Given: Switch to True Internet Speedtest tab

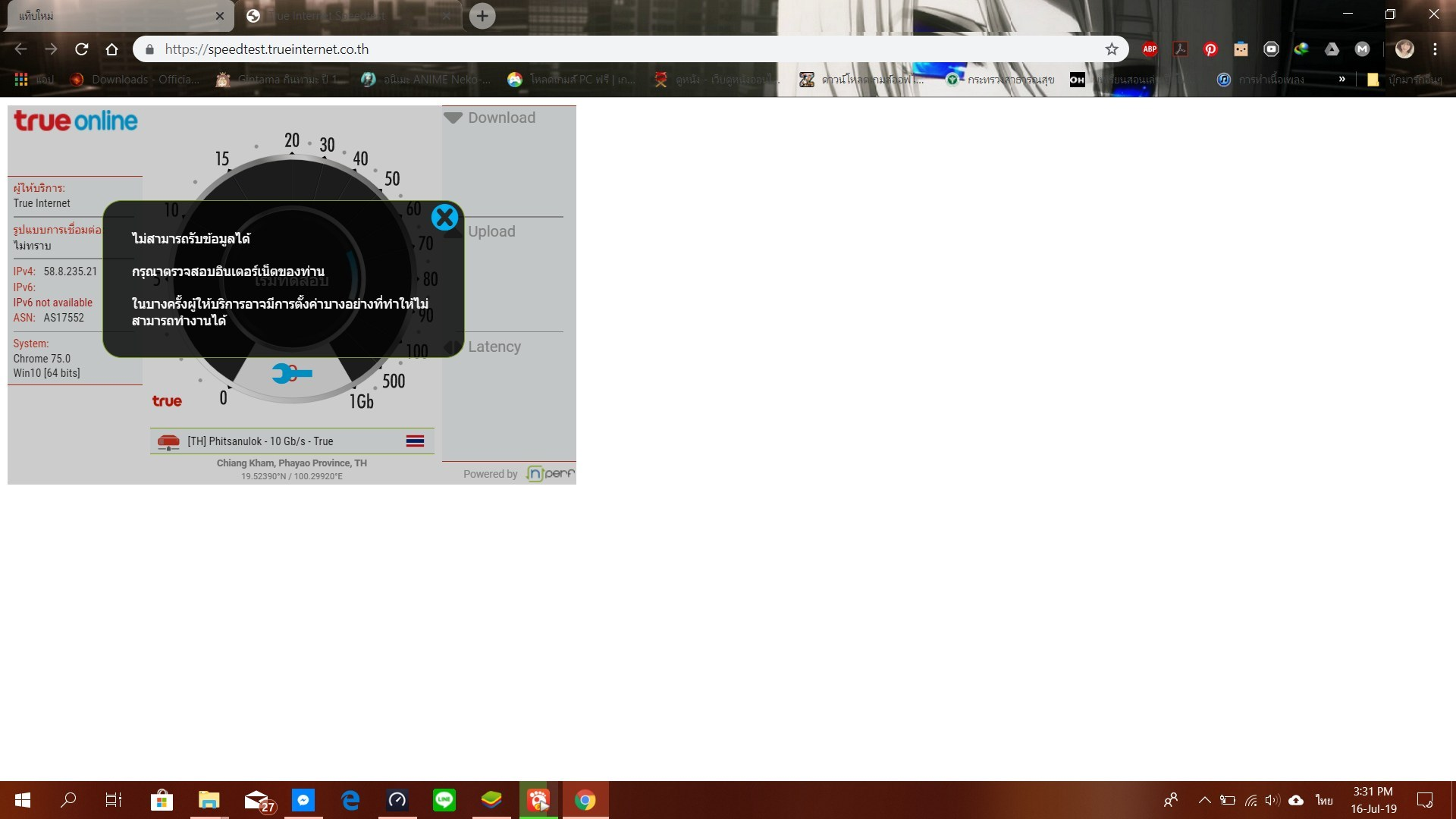Looking at the screenshot, I should click(349, 16).
